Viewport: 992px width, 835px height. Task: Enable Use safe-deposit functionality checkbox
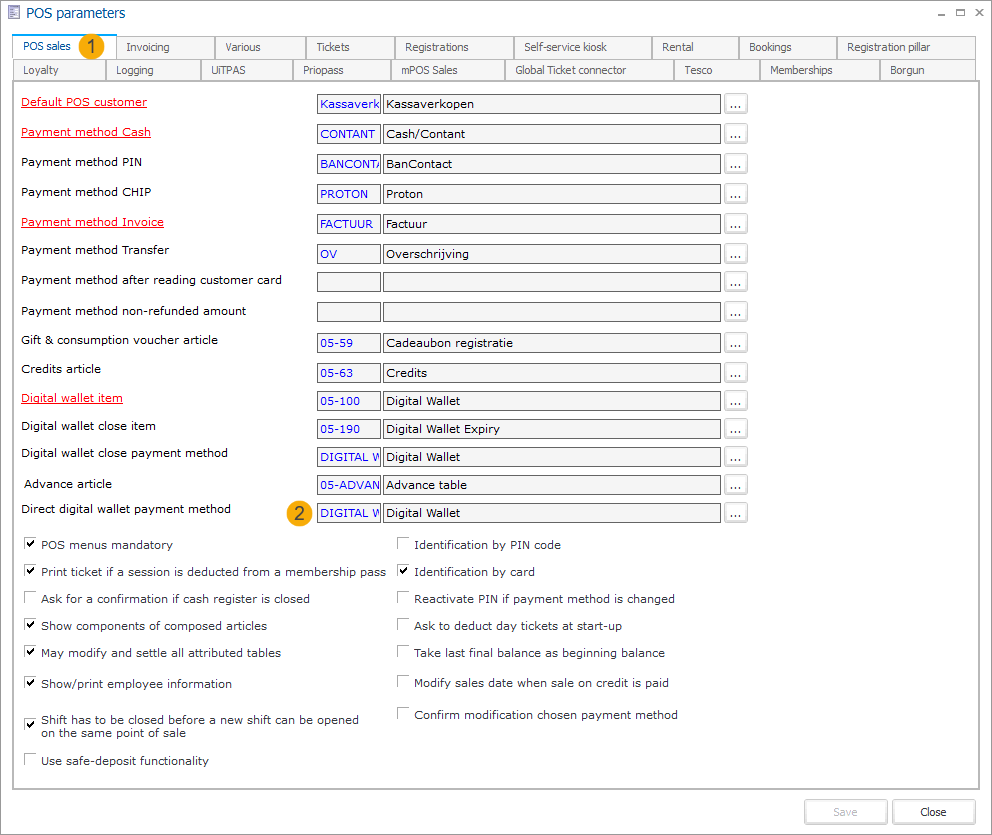[31, 761]
